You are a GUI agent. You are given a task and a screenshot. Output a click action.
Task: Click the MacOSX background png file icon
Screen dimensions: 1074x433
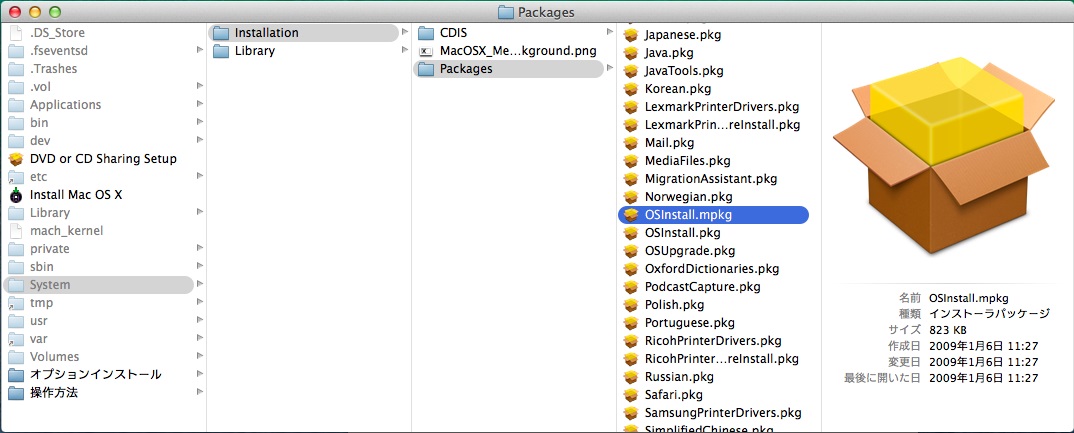click(x=426, y=51)
